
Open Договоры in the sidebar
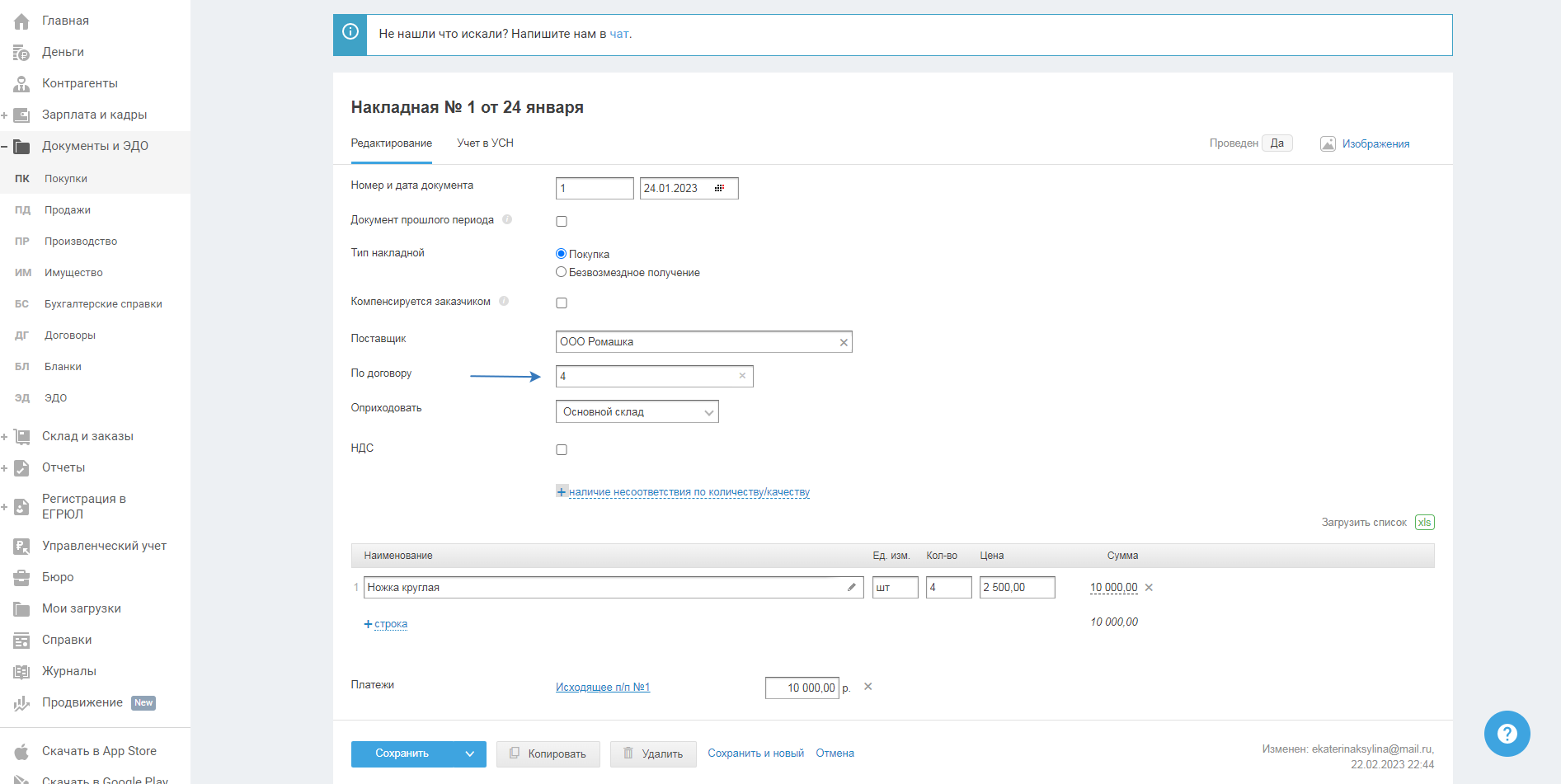pyautogui.click(x=70, y=336)
